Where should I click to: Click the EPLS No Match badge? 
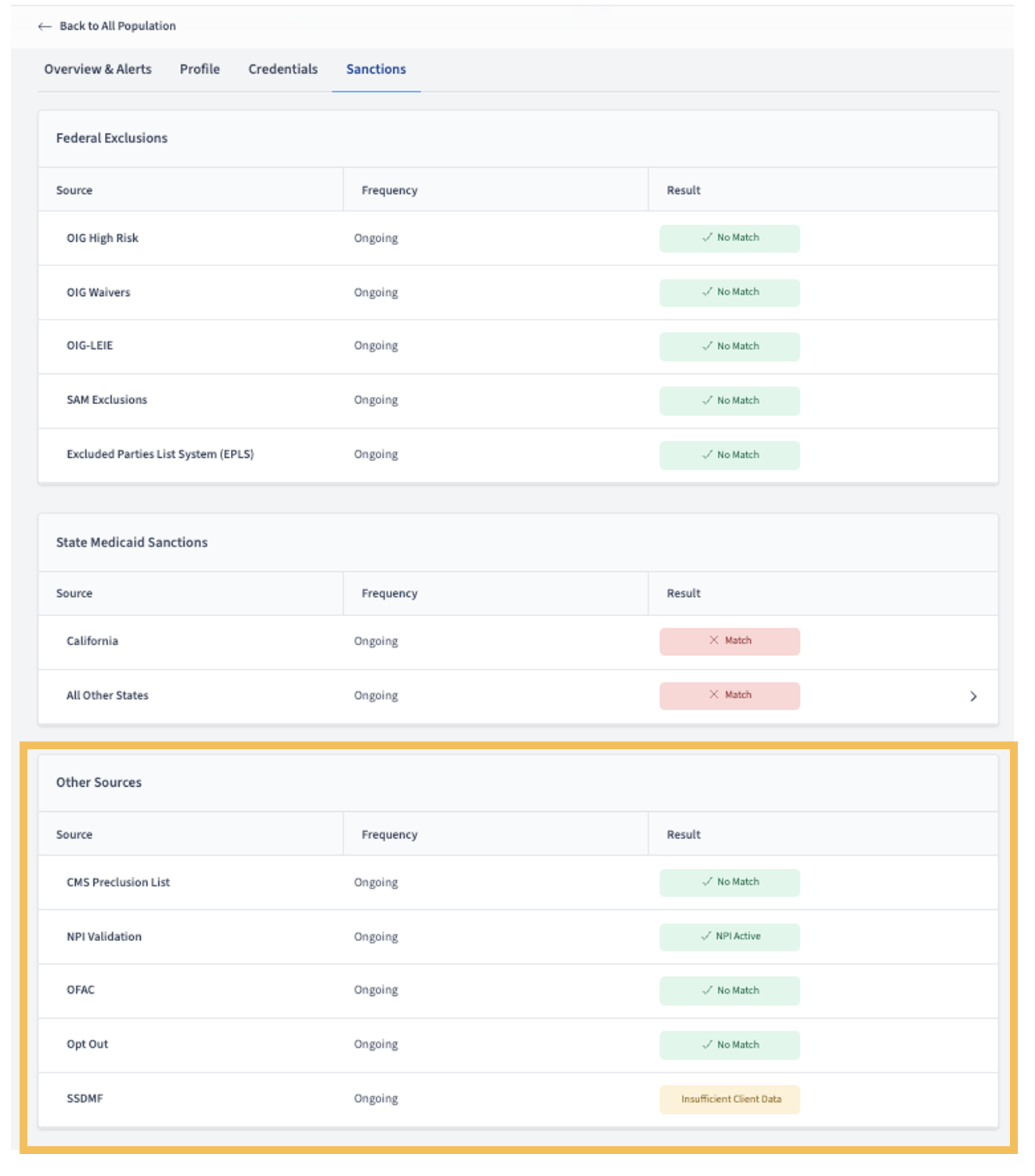[x=730, y=455]
